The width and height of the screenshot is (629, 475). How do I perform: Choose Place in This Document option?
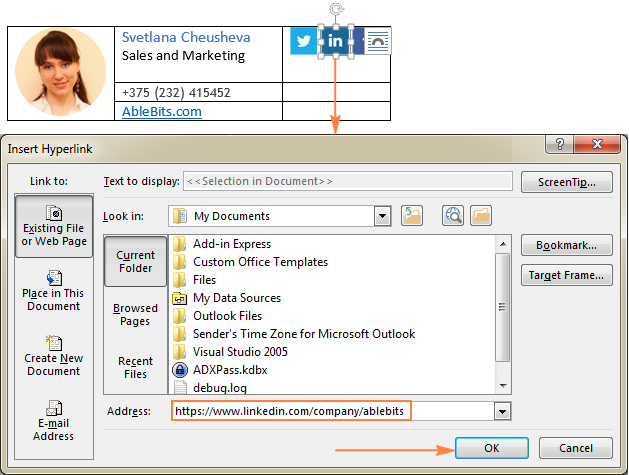tap(55, 291)
